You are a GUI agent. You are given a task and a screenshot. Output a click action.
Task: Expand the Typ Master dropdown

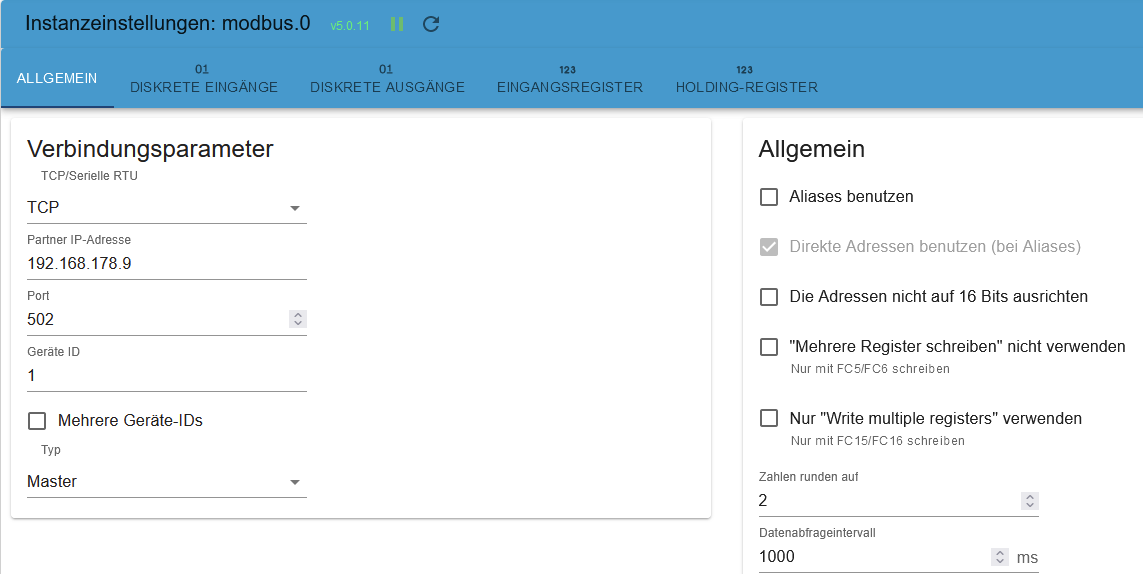coord(166,482)
